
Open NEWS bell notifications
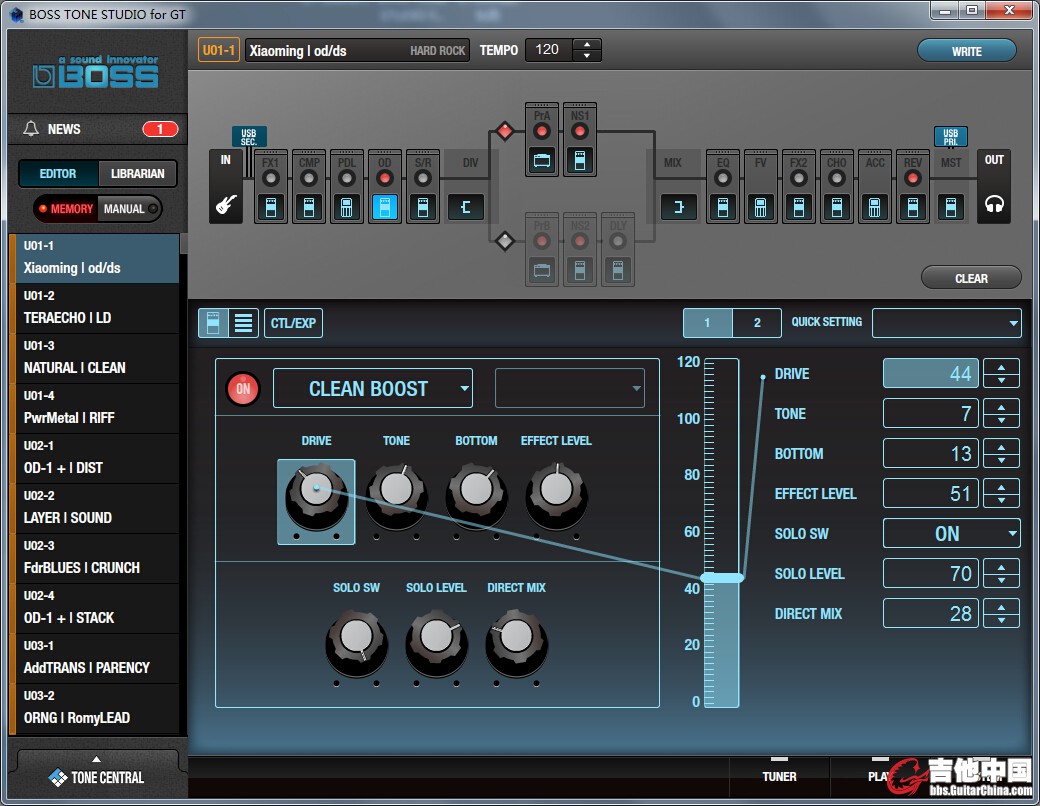[31, 129]
